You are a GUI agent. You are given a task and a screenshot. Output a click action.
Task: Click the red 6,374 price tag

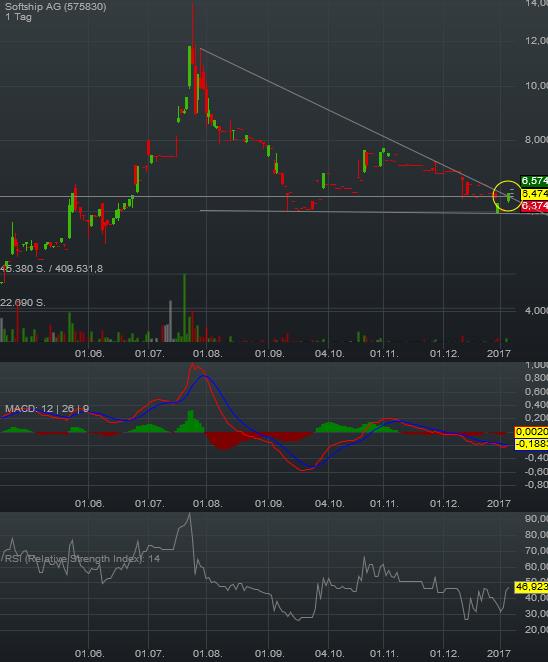click(534, 206)
